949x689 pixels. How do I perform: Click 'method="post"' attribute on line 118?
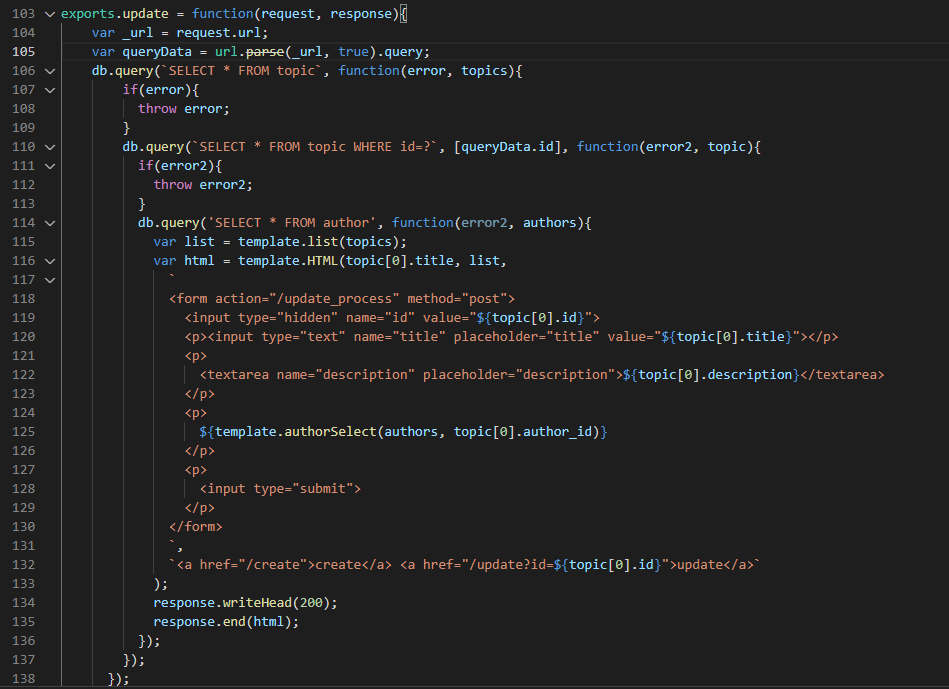457,298
